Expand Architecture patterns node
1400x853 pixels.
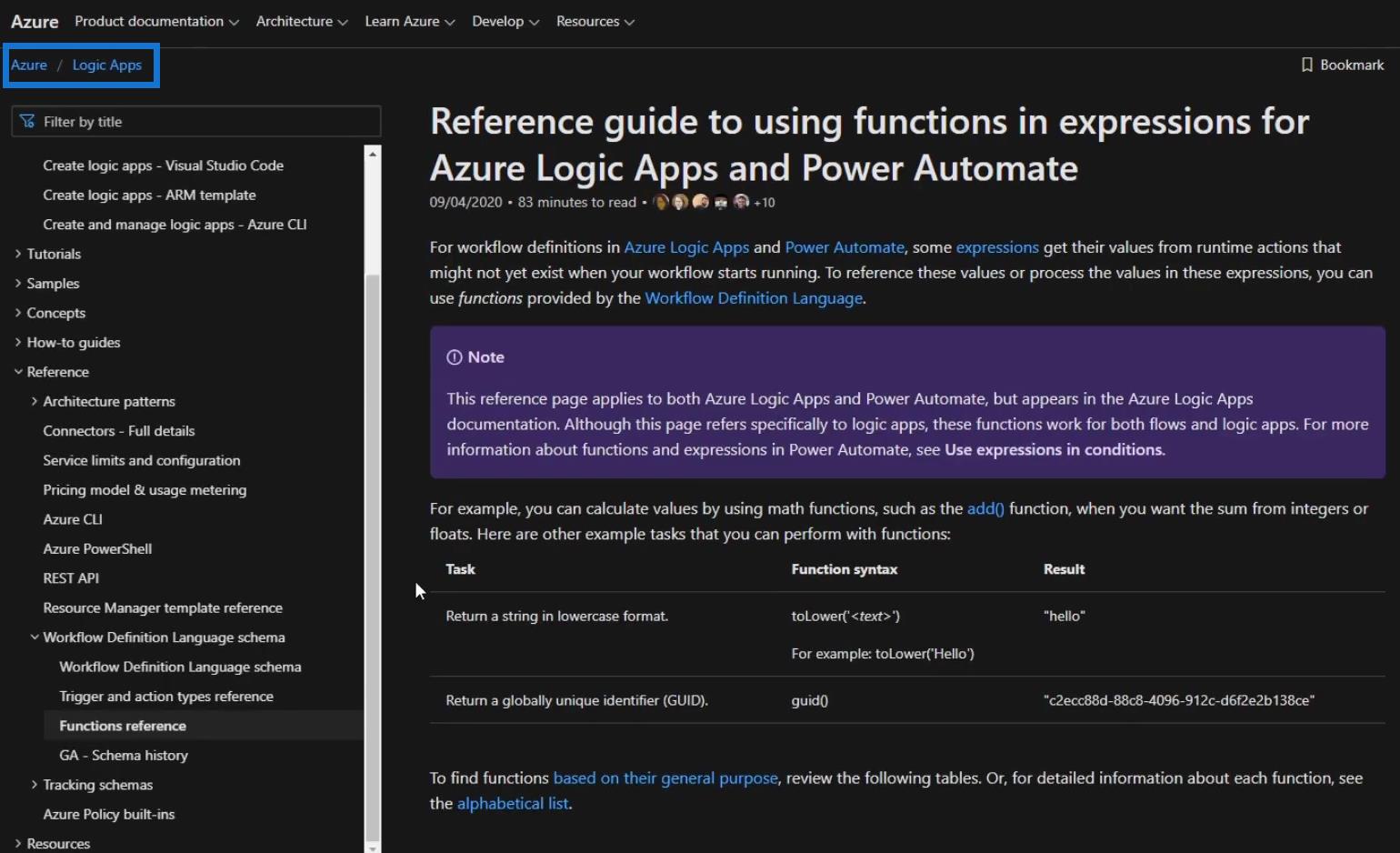click(x=35, y=401)
